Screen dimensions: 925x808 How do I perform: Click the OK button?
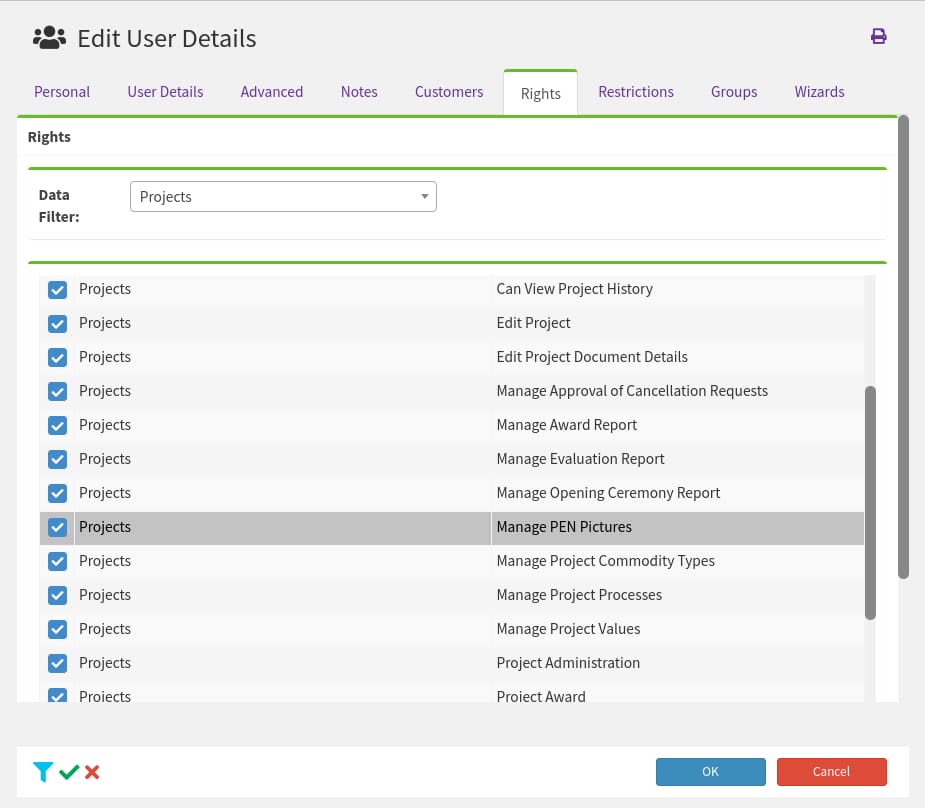[710, 771]
